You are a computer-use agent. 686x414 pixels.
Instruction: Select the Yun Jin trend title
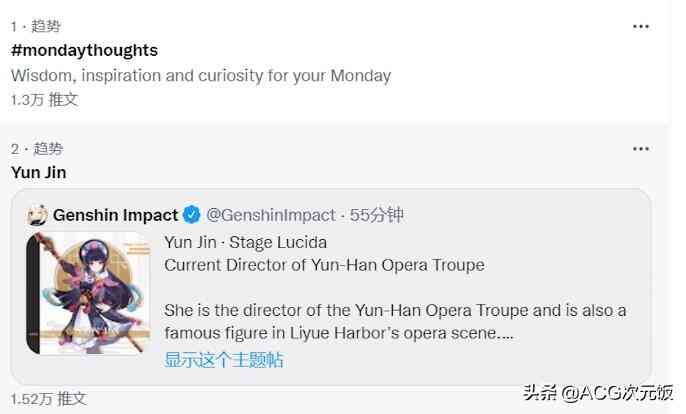click(38, 172)
